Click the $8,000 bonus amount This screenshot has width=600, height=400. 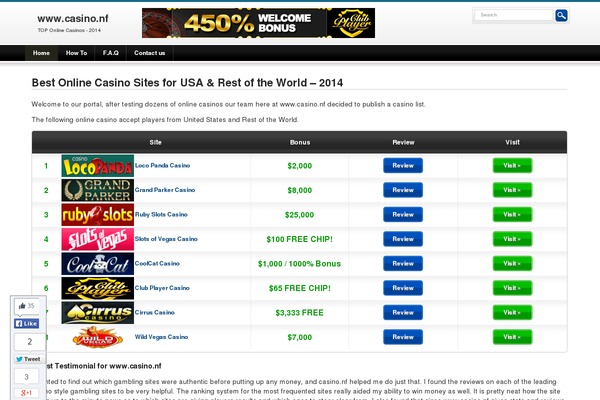[300, 190]
